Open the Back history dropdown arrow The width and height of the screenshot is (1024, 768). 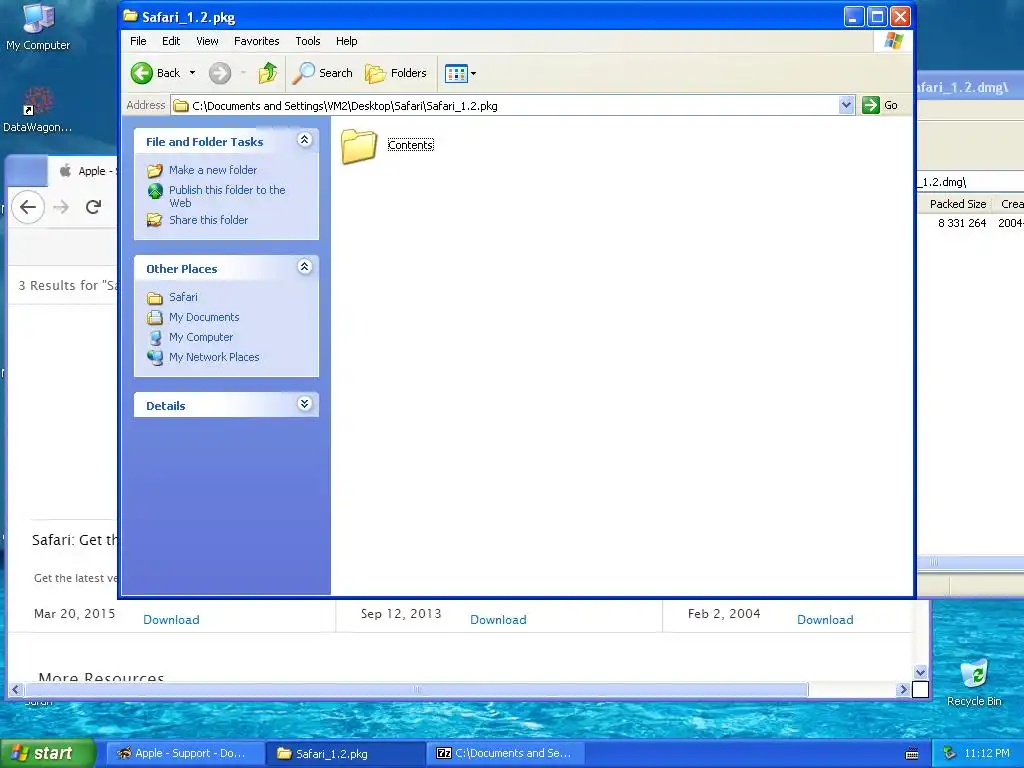click(193, 73)
